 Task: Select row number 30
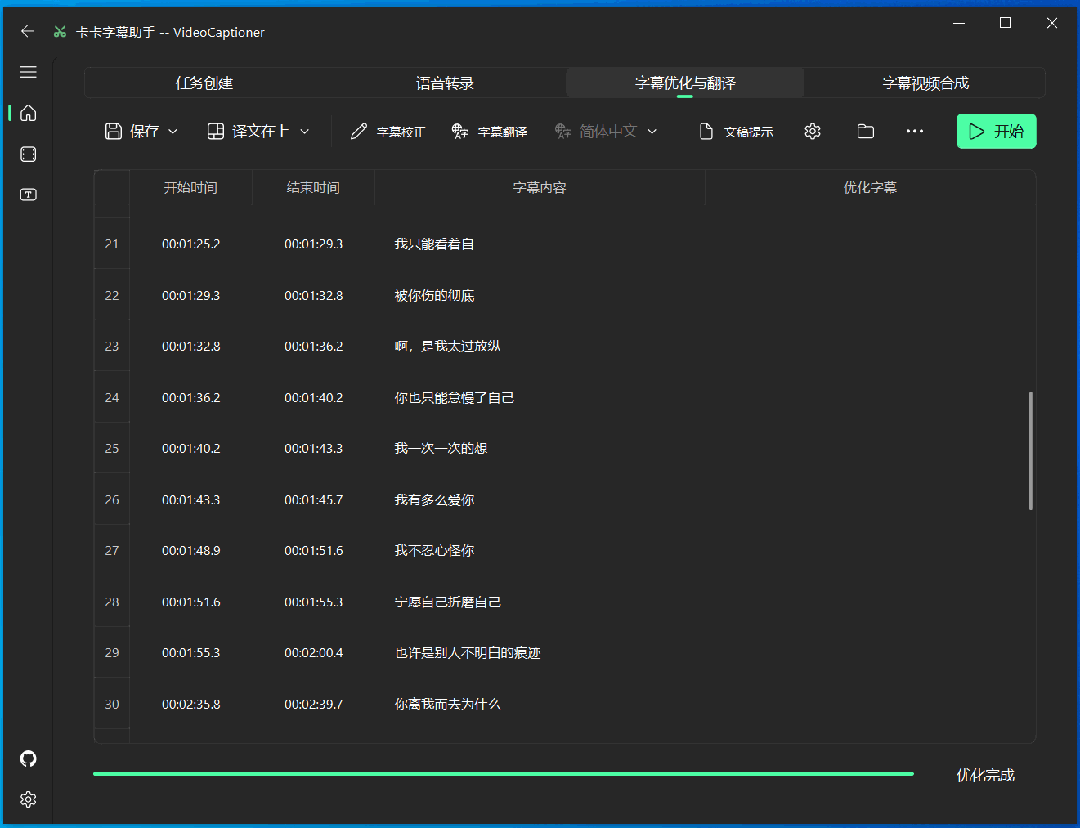(112, 704)
